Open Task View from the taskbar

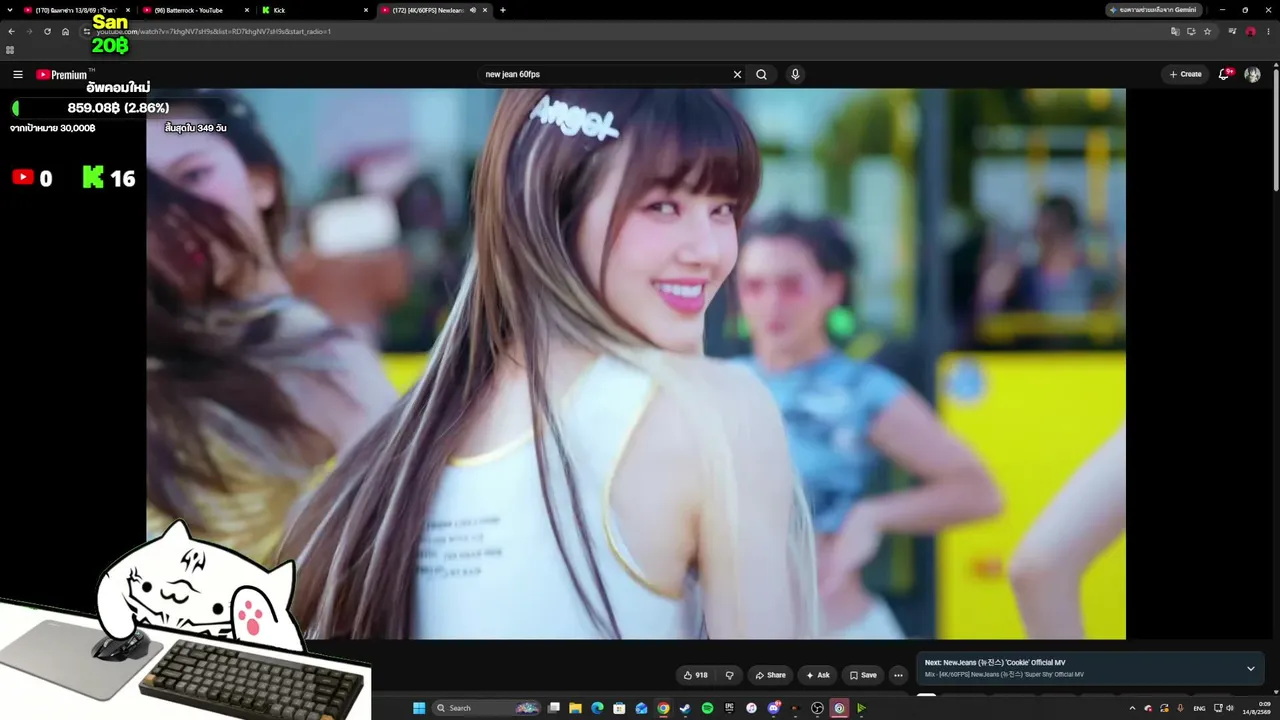click(553, 708)
